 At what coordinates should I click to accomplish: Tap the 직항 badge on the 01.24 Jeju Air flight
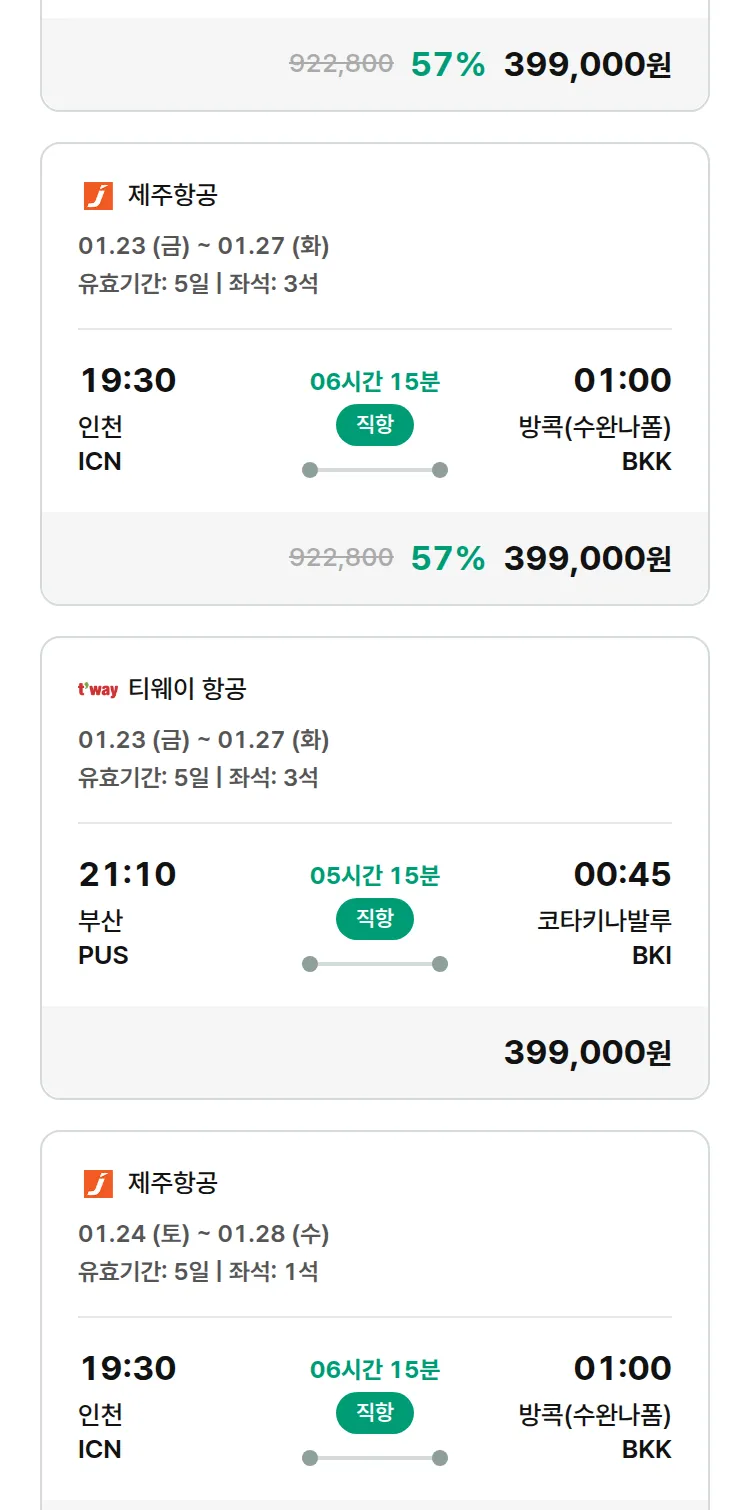tap(374, 1413)
